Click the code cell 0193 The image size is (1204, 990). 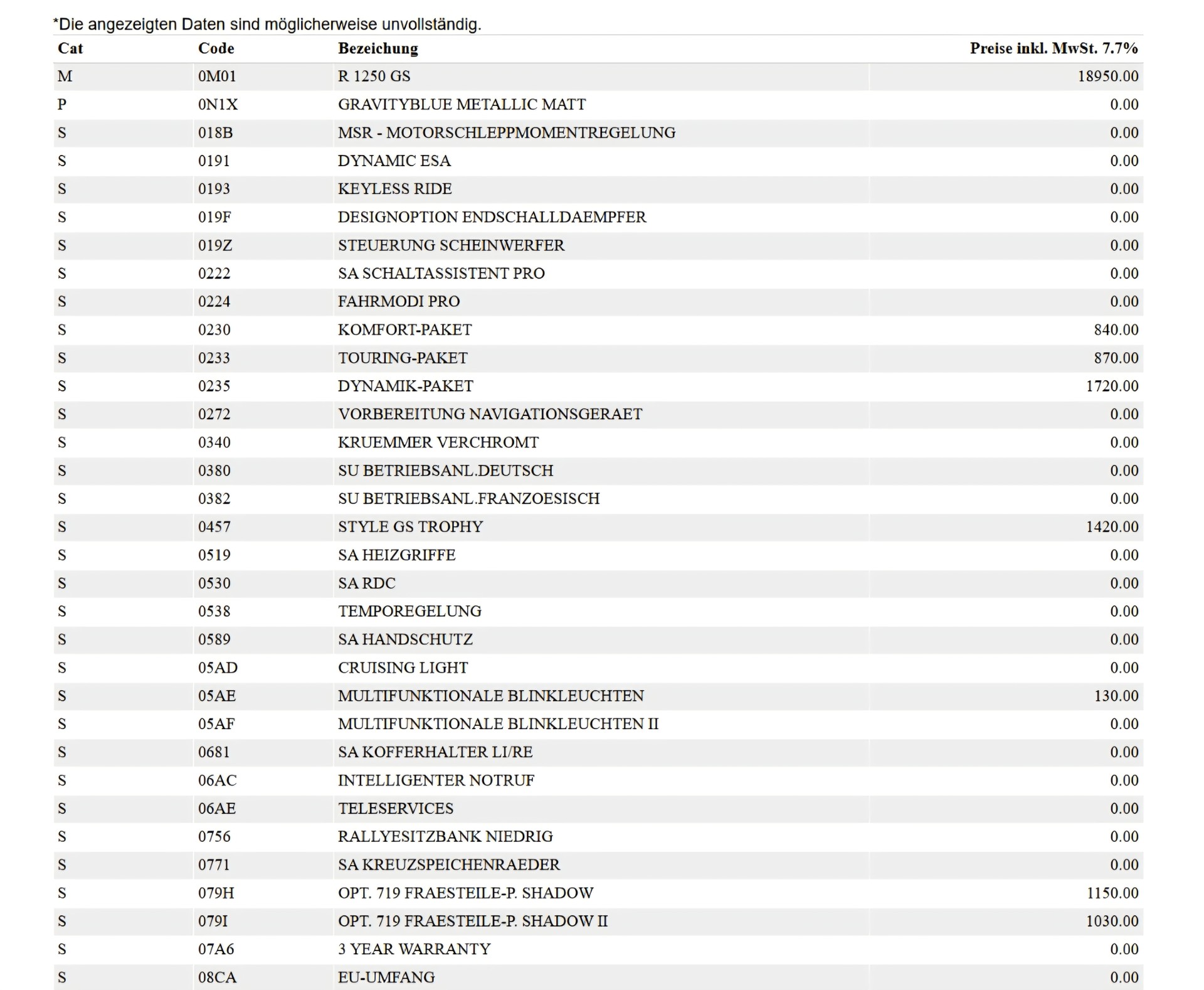click(x=214, y=189)
